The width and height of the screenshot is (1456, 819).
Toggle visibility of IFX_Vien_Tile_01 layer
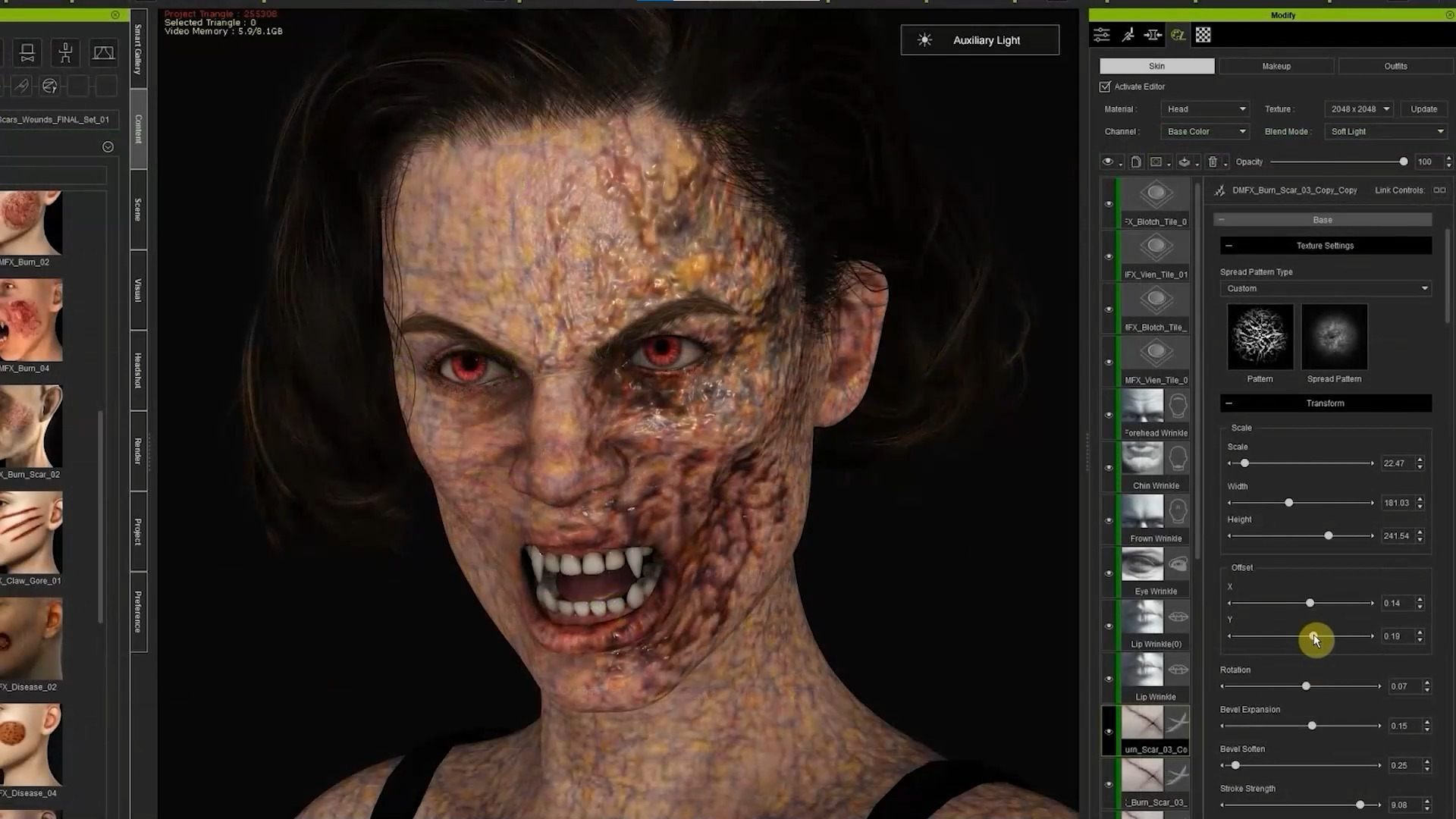1109,256
